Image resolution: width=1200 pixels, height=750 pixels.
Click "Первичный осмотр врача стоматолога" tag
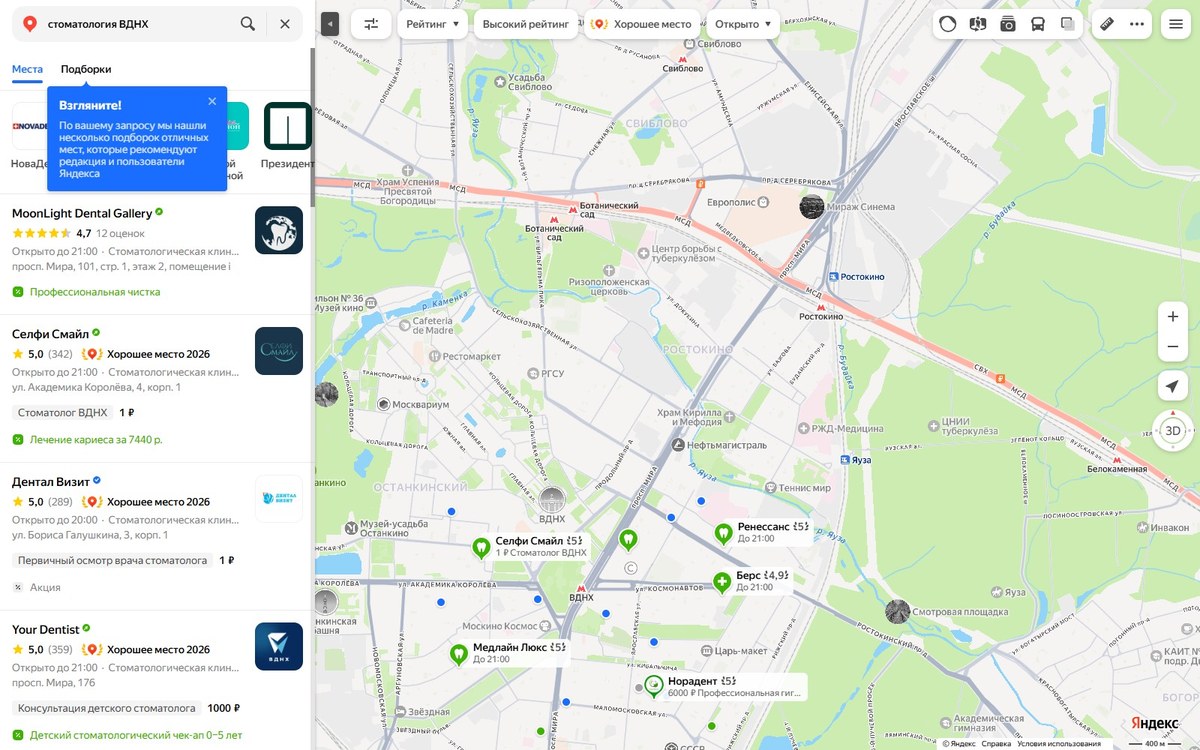tap(113, 560)
